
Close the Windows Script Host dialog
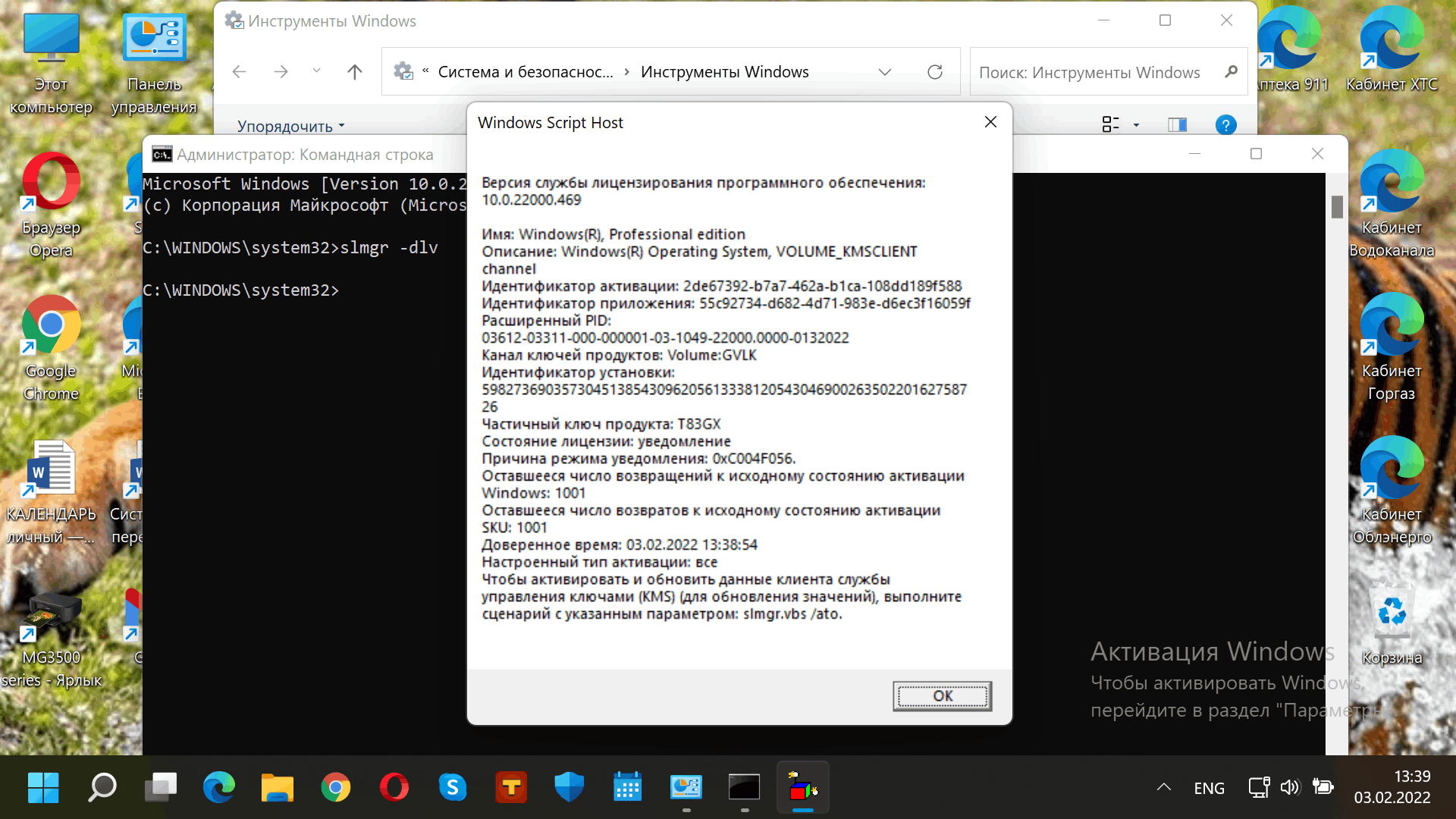(x=990, y=122)
